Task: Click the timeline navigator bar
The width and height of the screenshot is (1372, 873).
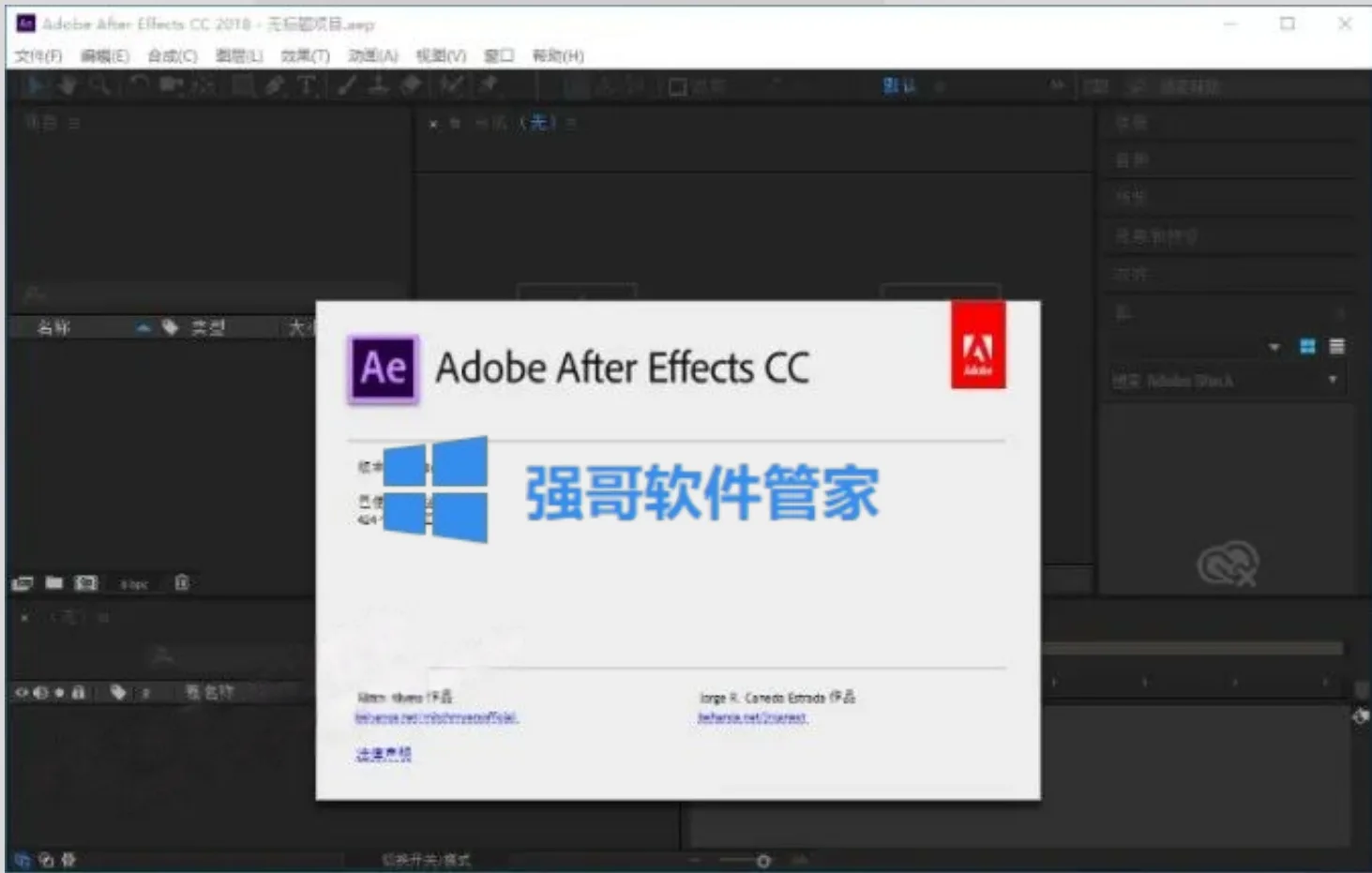Action: click(x=1192, y=648)
